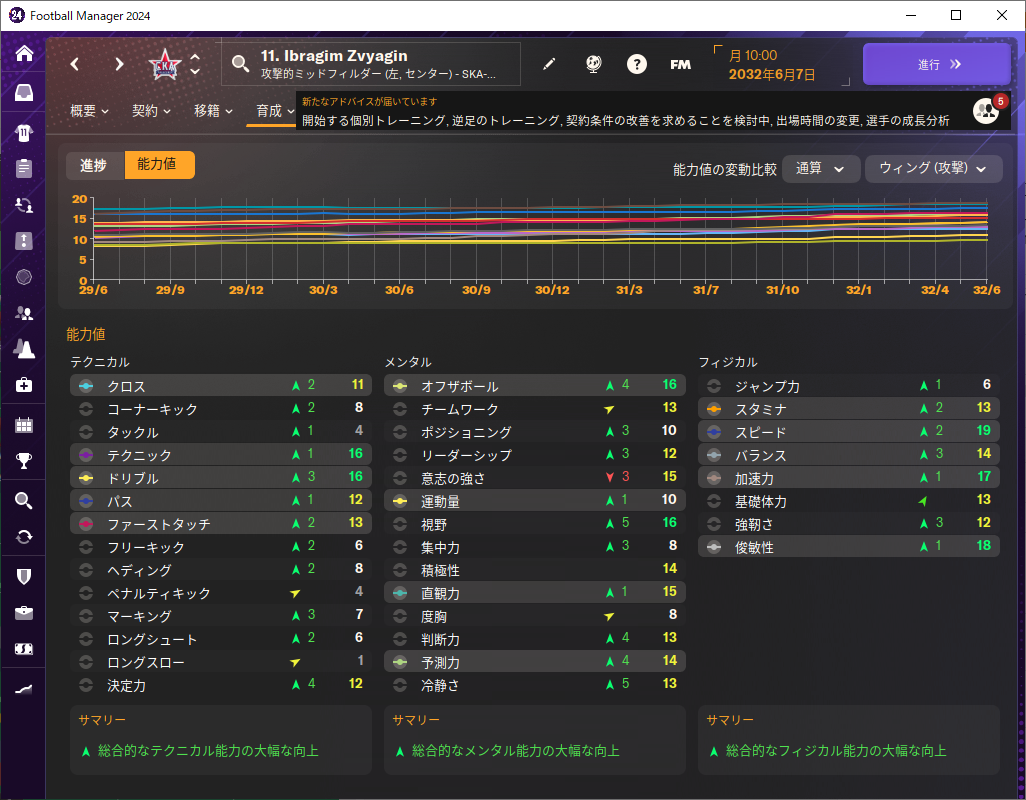Screen dimensions: 1026x800
Task: Open the Dynamics sidebar icon
Action: point(24,205)
